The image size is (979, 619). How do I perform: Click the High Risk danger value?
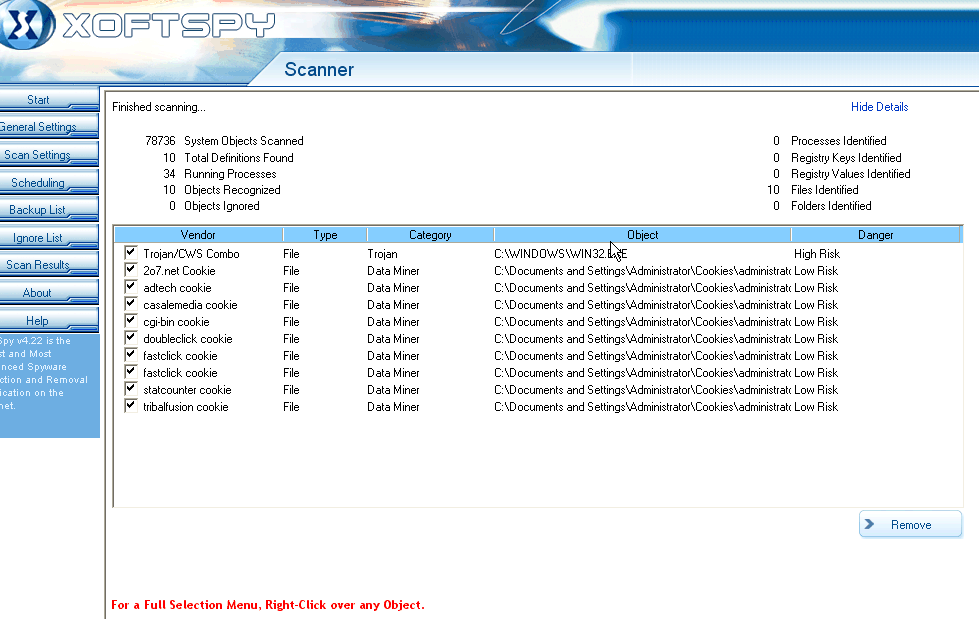pos(817,254)
